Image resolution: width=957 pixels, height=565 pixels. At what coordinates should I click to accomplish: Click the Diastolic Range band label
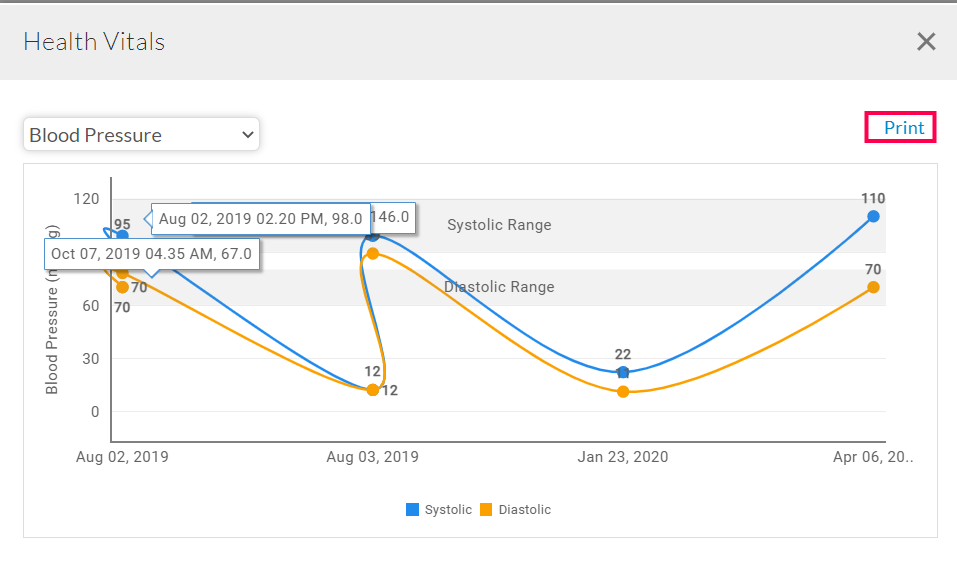(499, 287)
